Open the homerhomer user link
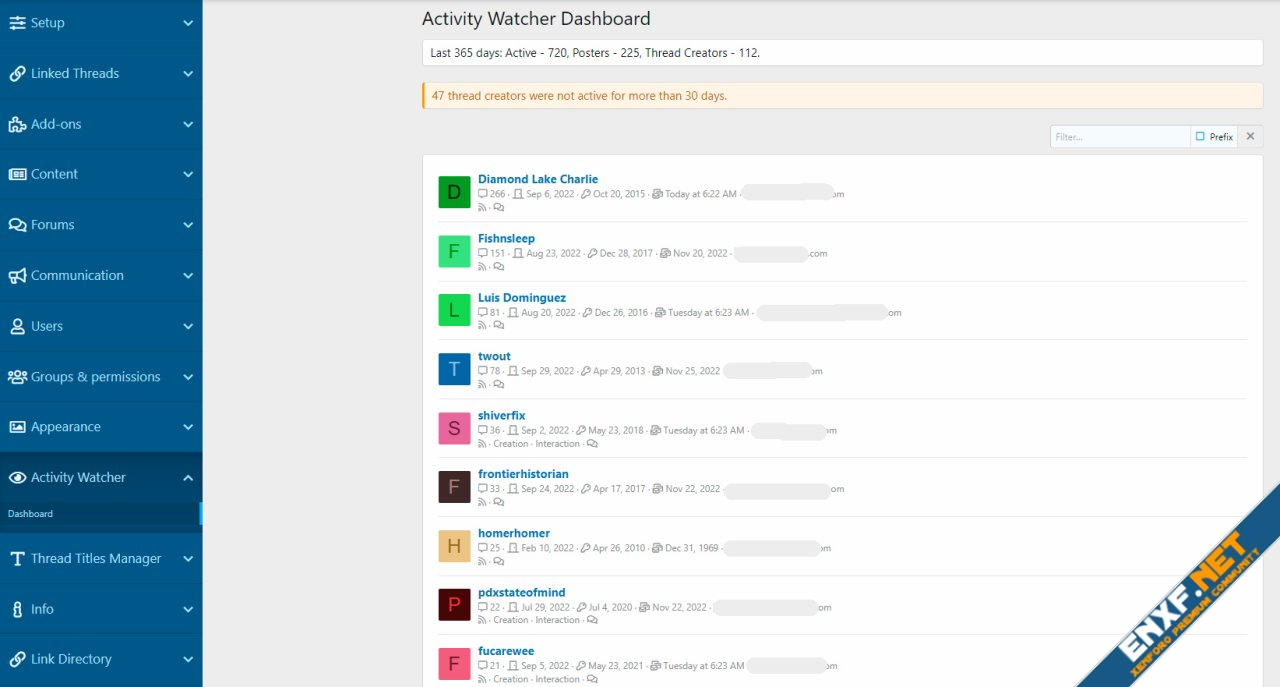Image resolution: width=1280 pixels, height=687 pixels. coord(514,534)
